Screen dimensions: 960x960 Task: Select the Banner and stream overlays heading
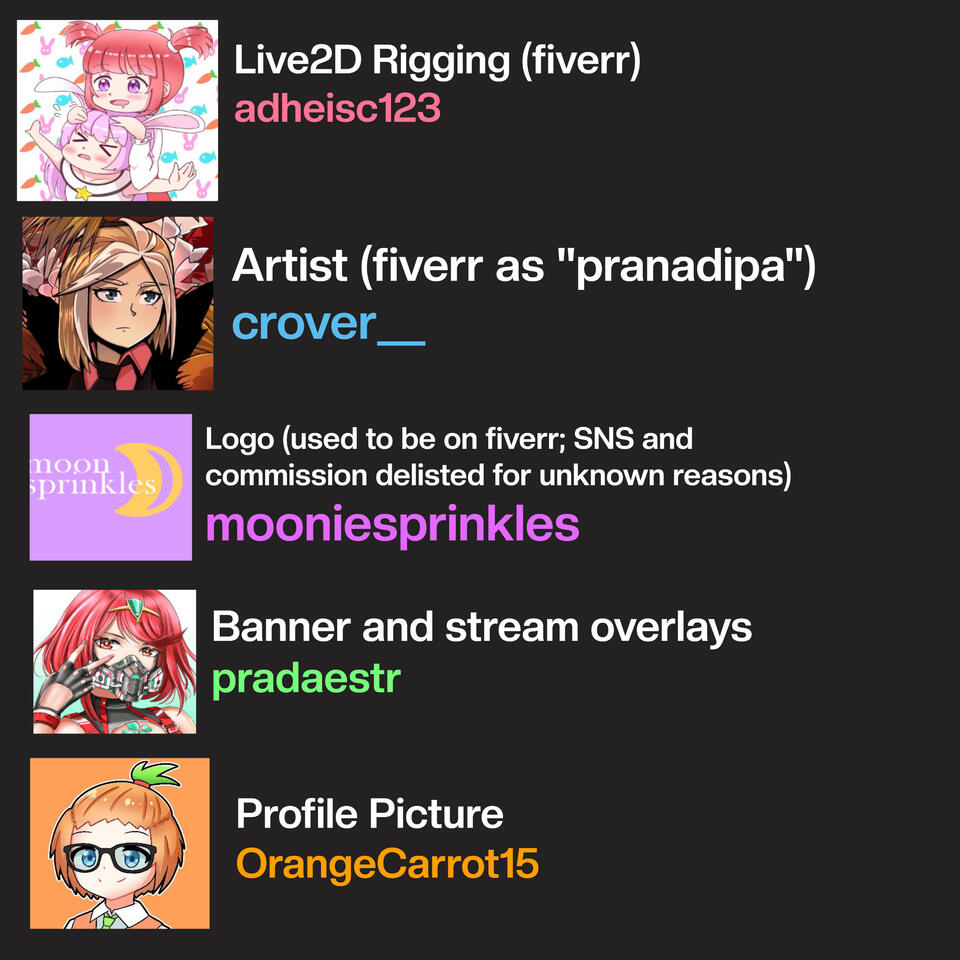482,628
